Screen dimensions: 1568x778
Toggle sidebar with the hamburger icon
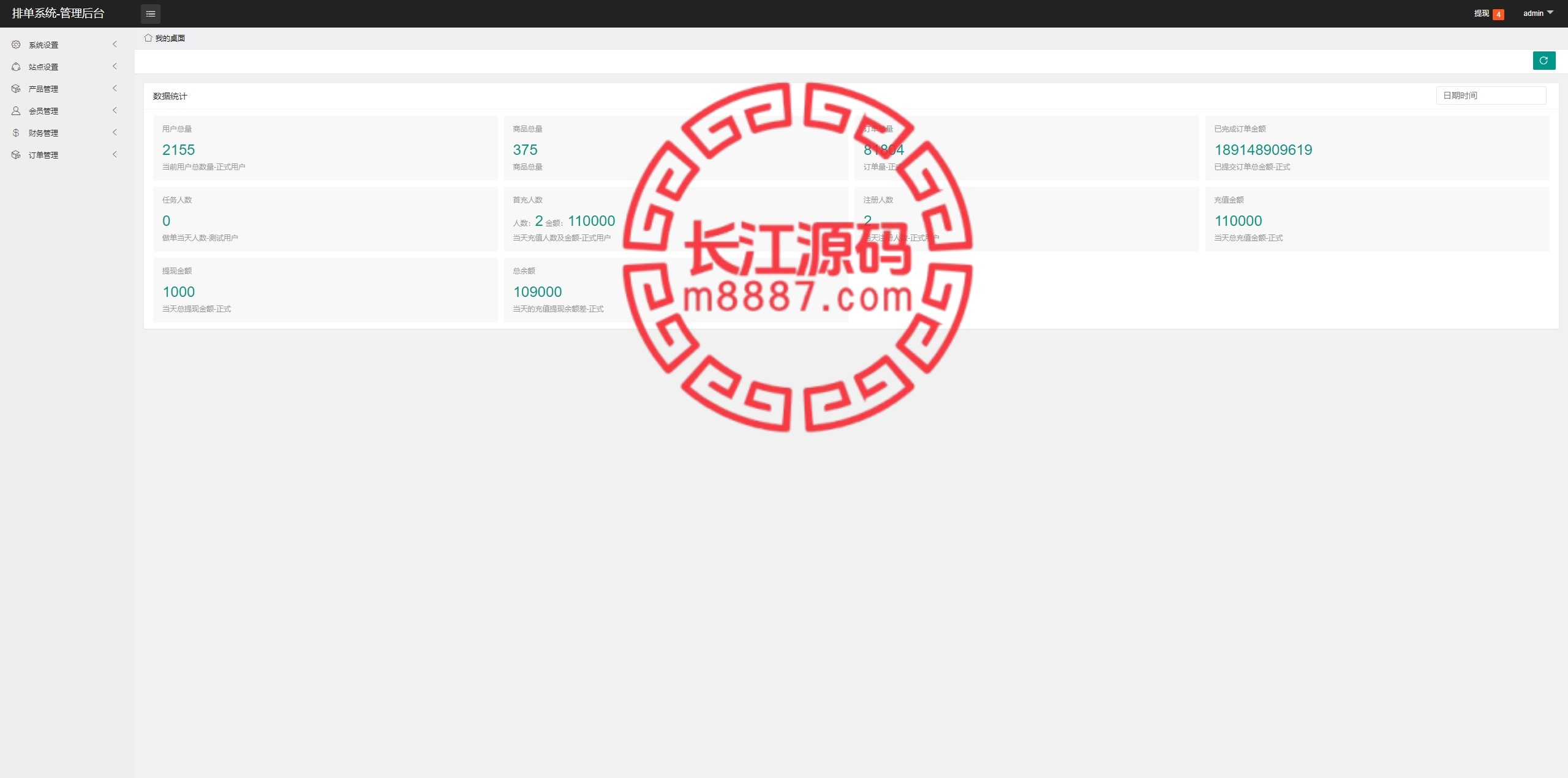[151, 13]
